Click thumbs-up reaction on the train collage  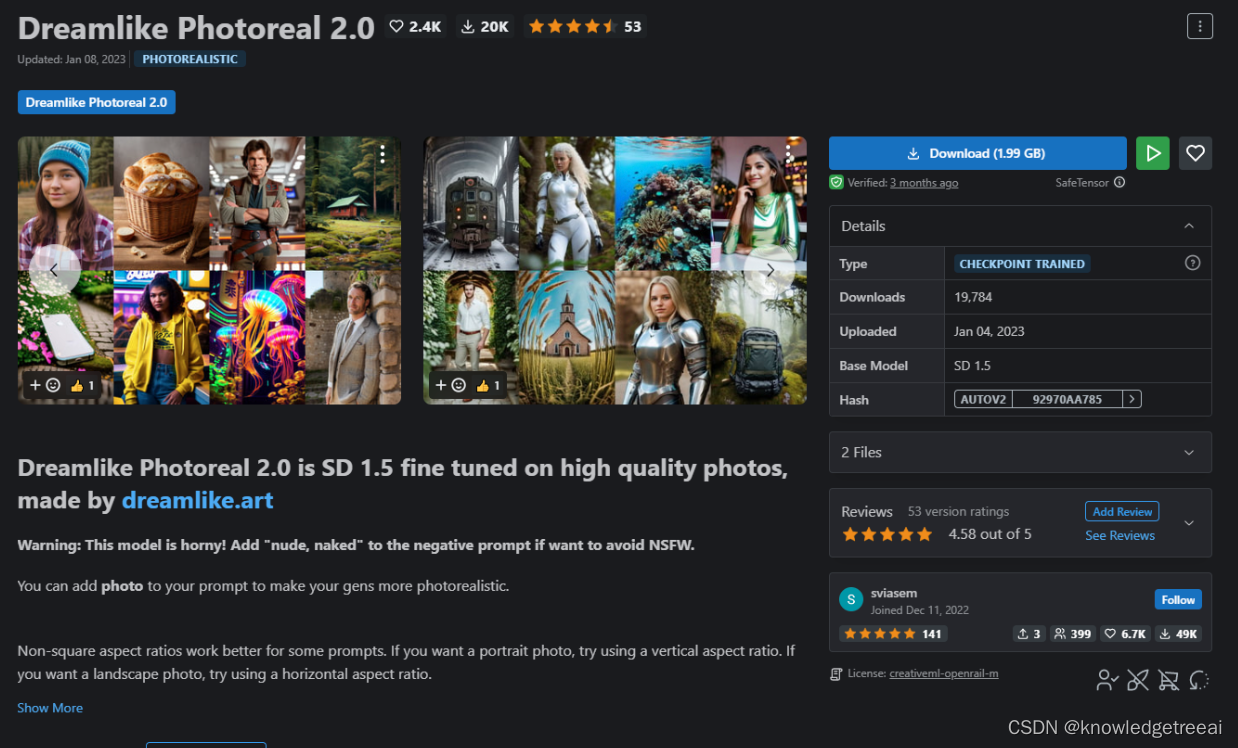pyautogui.click(x=488, y=385)
